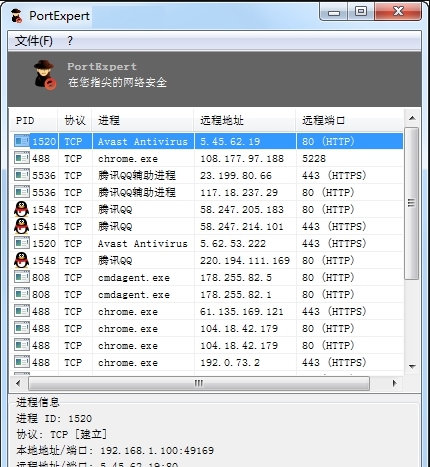The height and width of the screenshot is (467, 430).
Task: Click the icon of the 117.18.237.29 row
Action: (22, 192)
